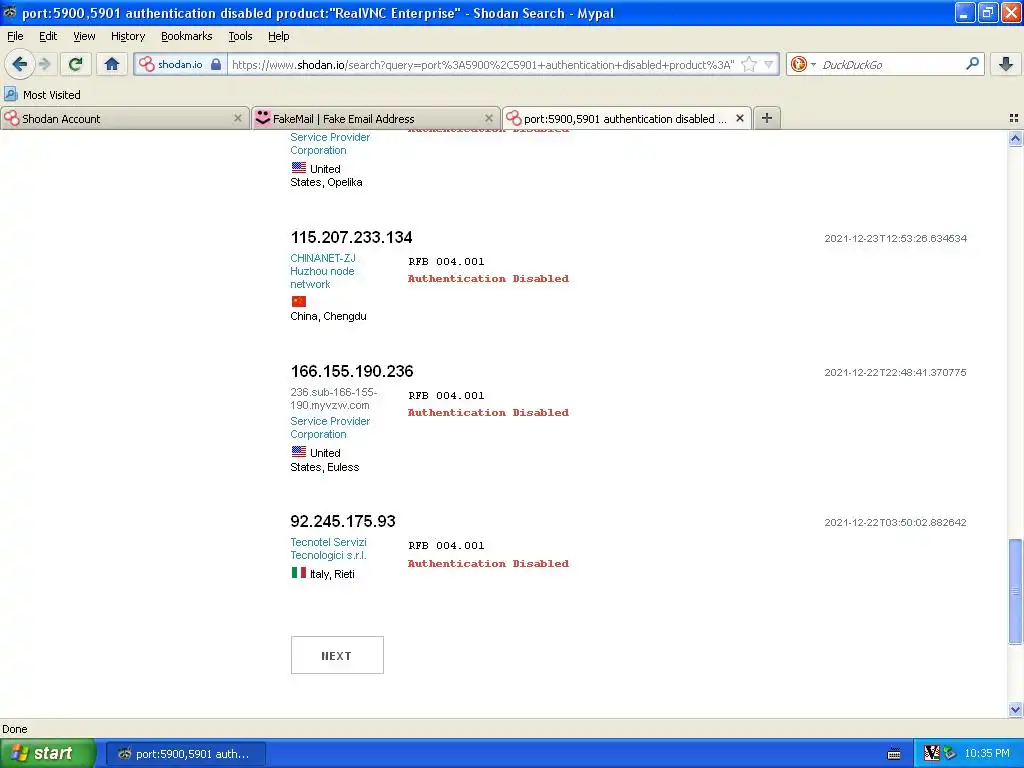Click the address bar URL field
This screenshot has height=768, width=1024.
tap(483, 64)
